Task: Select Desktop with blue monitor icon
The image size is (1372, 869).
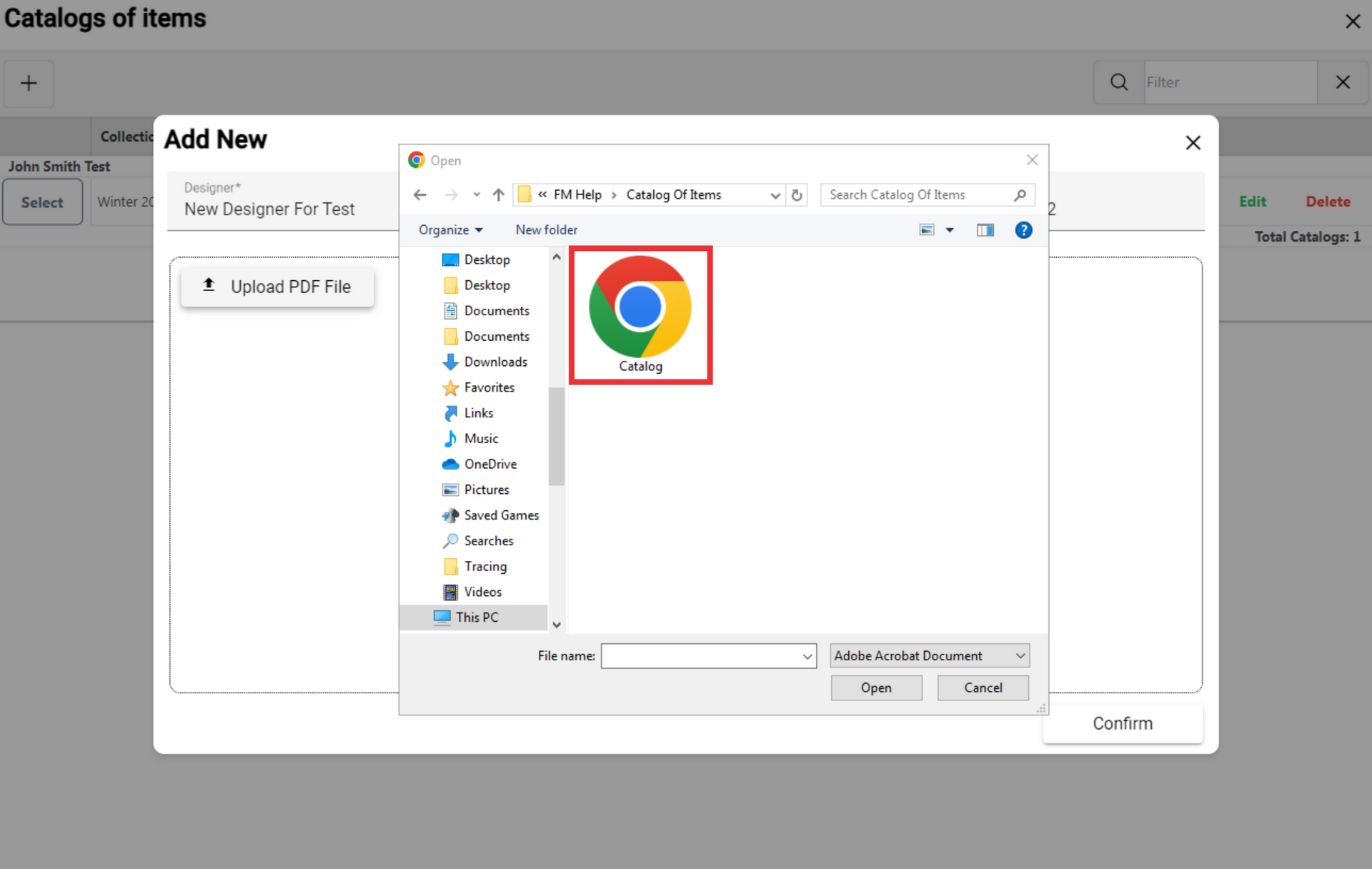Action: 476,259
